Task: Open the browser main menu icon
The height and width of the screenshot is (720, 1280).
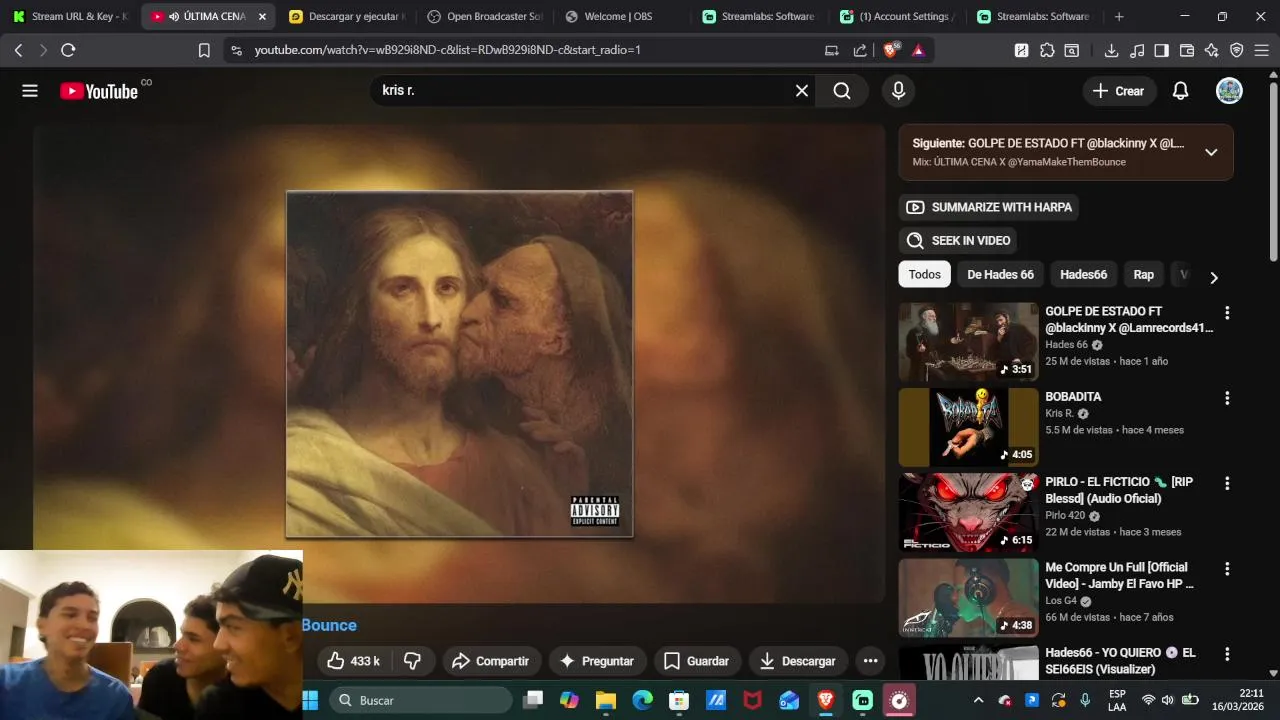Action: 1262,50
